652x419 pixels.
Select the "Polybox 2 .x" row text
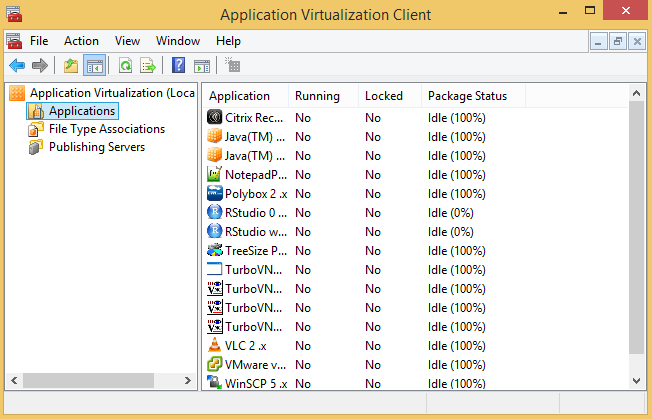[256, 194]
